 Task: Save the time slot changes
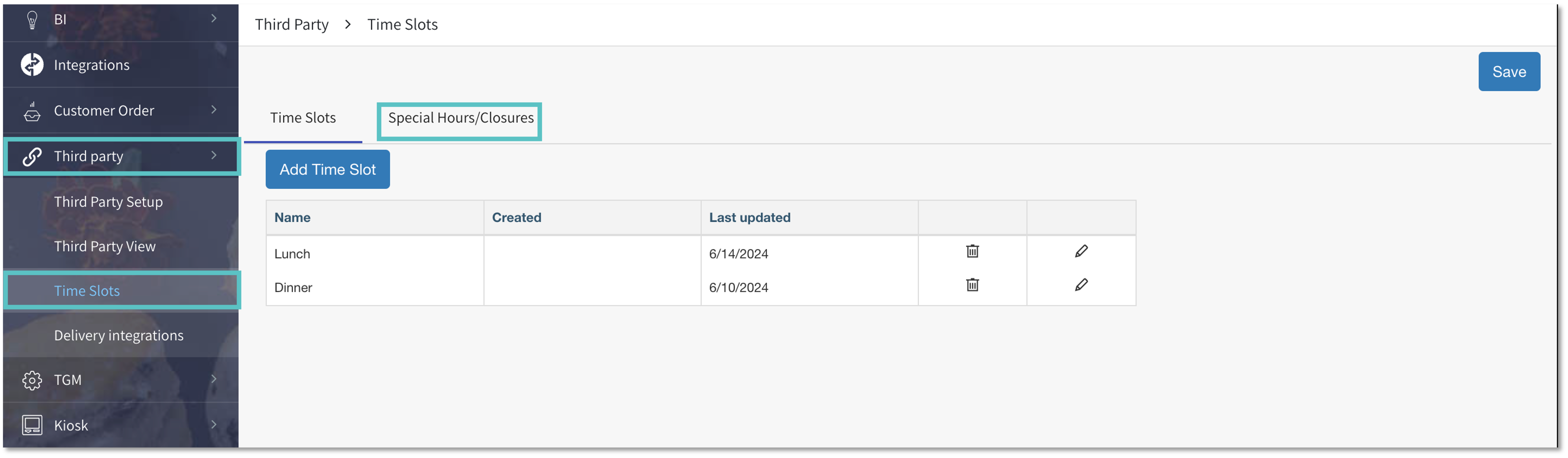[1509, 72]
